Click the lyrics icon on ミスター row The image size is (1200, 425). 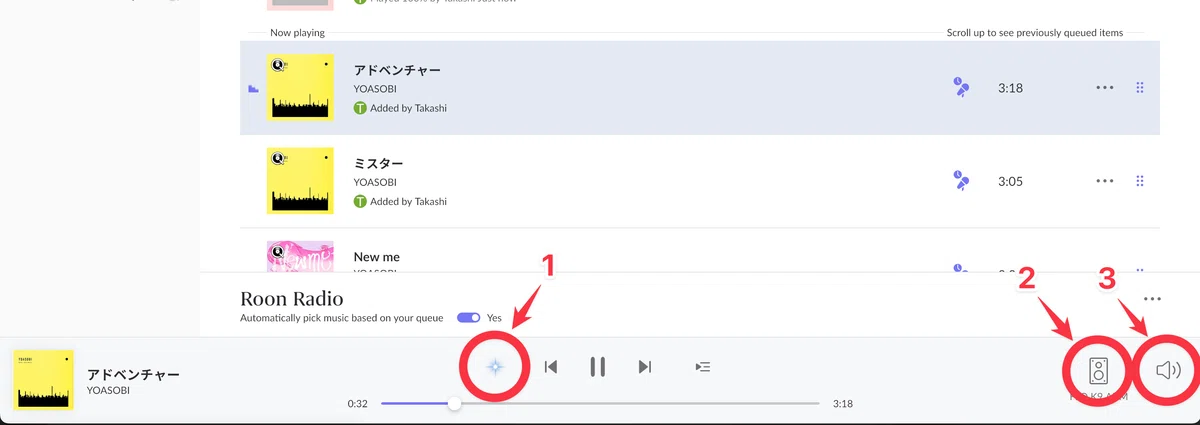960,181
